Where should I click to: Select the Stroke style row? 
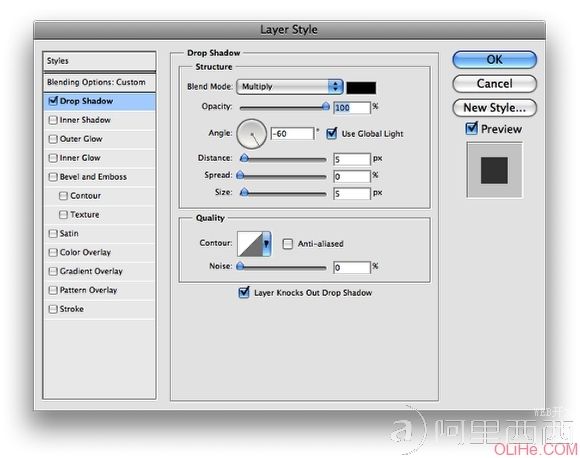click(99, 309)
